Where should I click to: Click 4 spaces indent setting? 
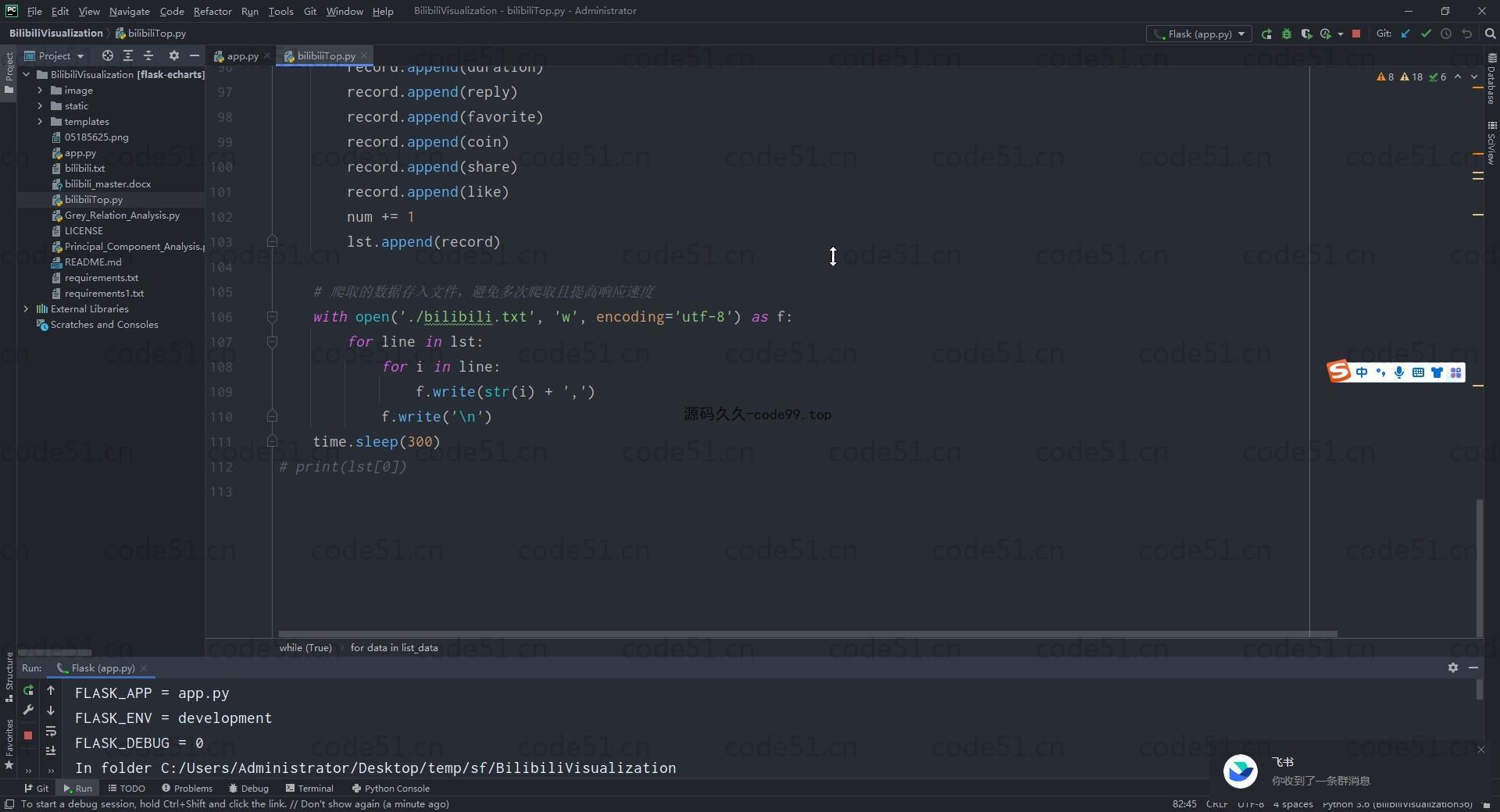(x=1293, y=804)
